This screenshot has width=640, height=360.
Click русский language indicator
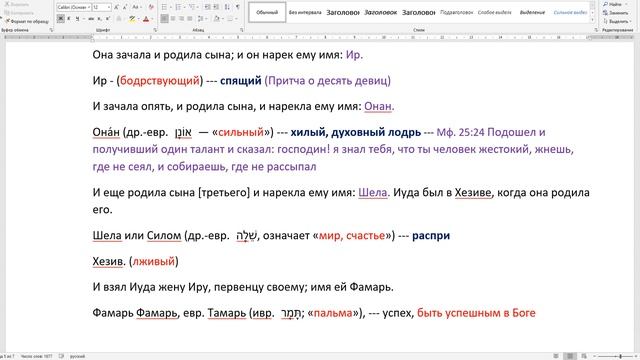pos(77,356)
